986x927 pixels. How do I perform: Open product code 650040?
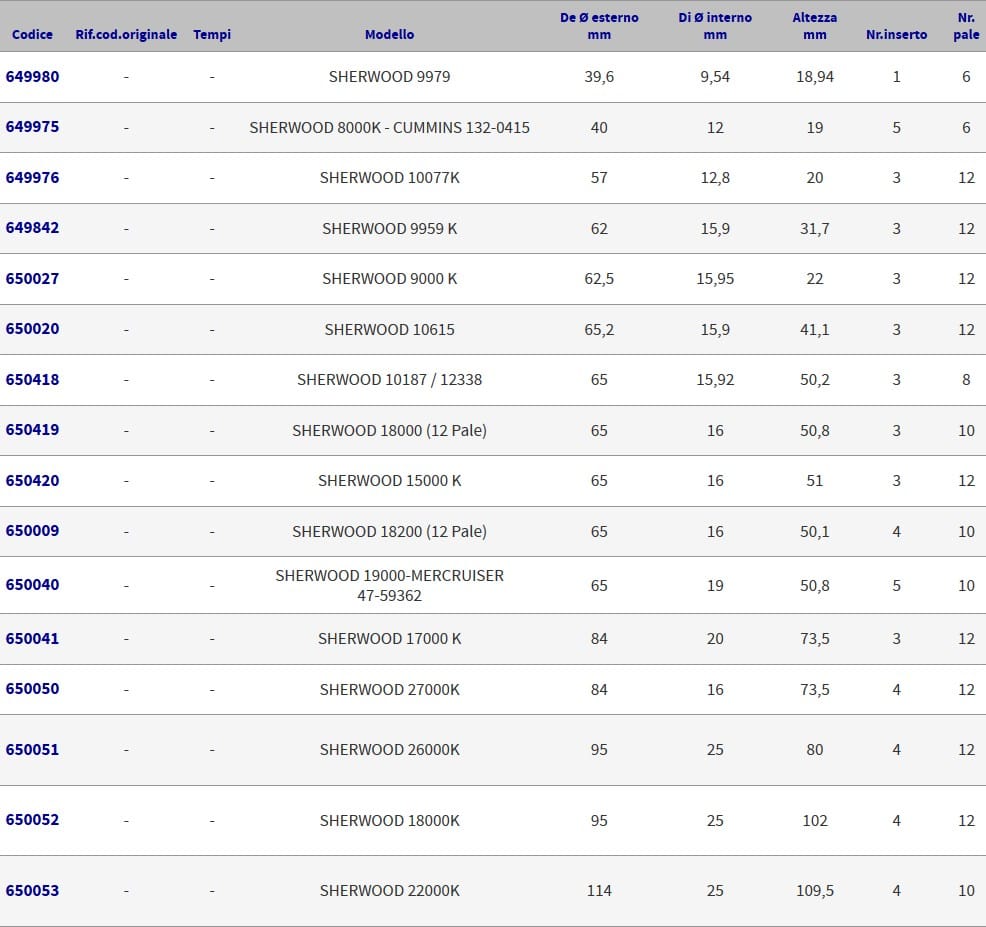tap(32, 585)
